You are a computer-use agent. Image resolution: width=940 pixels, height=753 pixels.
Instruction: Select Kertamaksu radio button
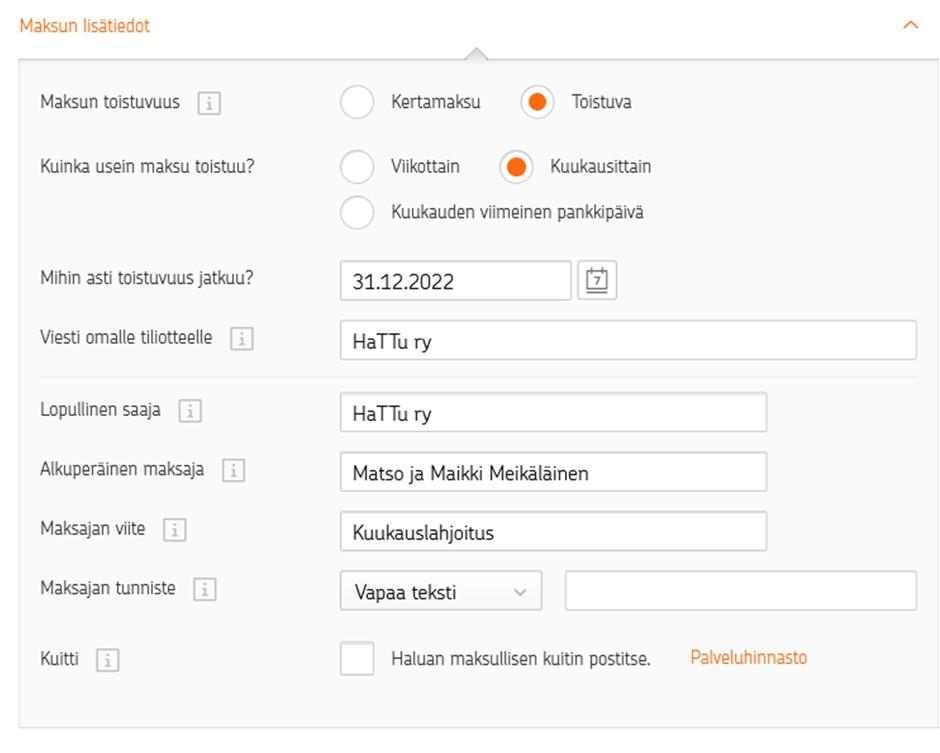point(357,103)
